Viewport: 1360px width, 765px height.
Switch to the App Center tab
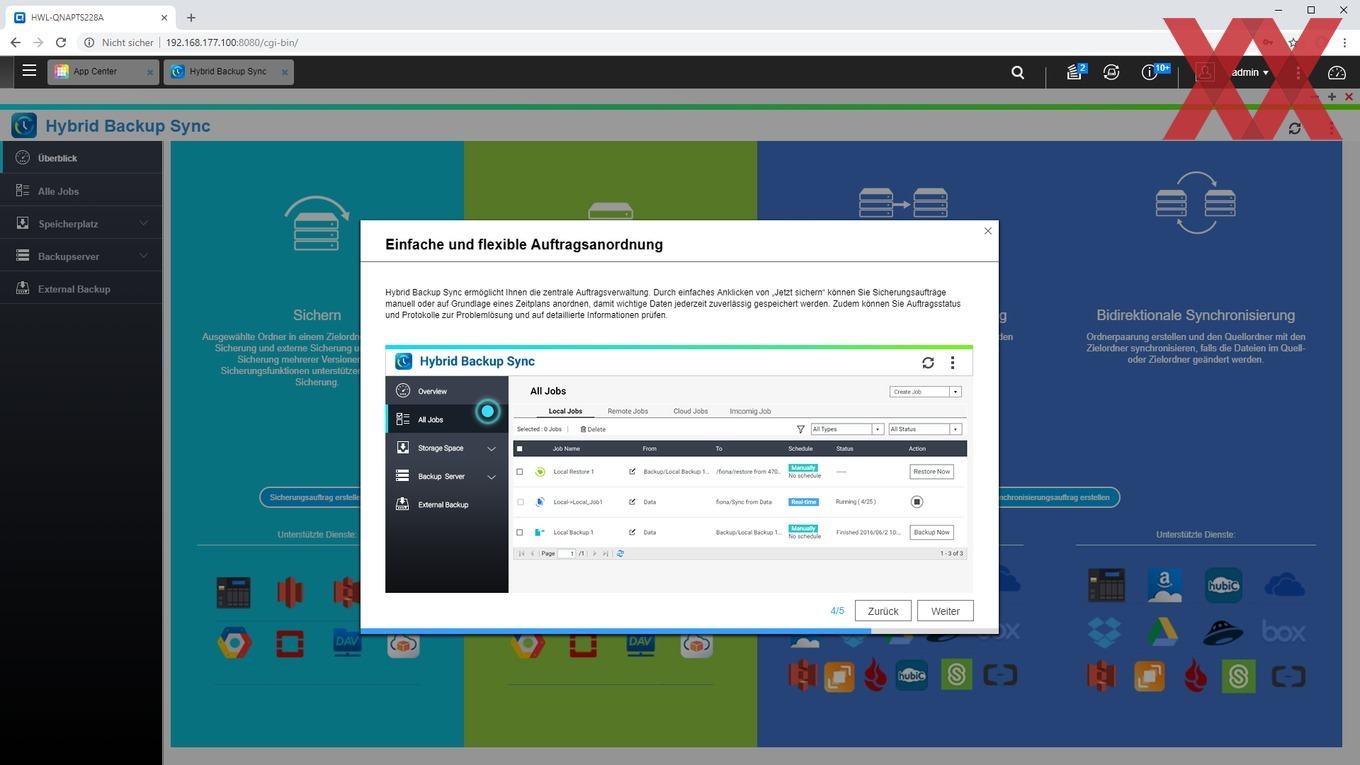point(103,72)
